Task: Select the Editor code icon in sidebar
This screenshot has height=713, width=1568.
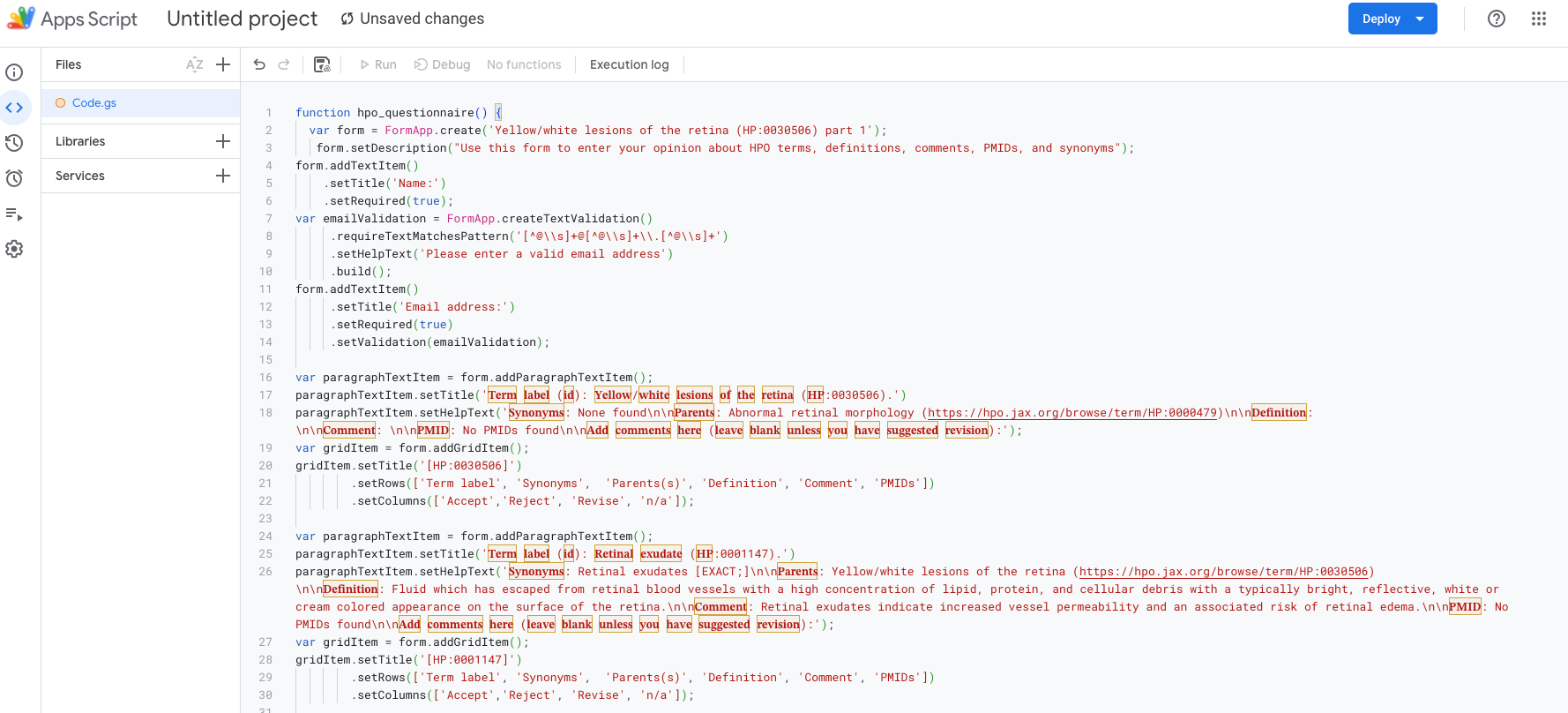Action: (14, 108)
